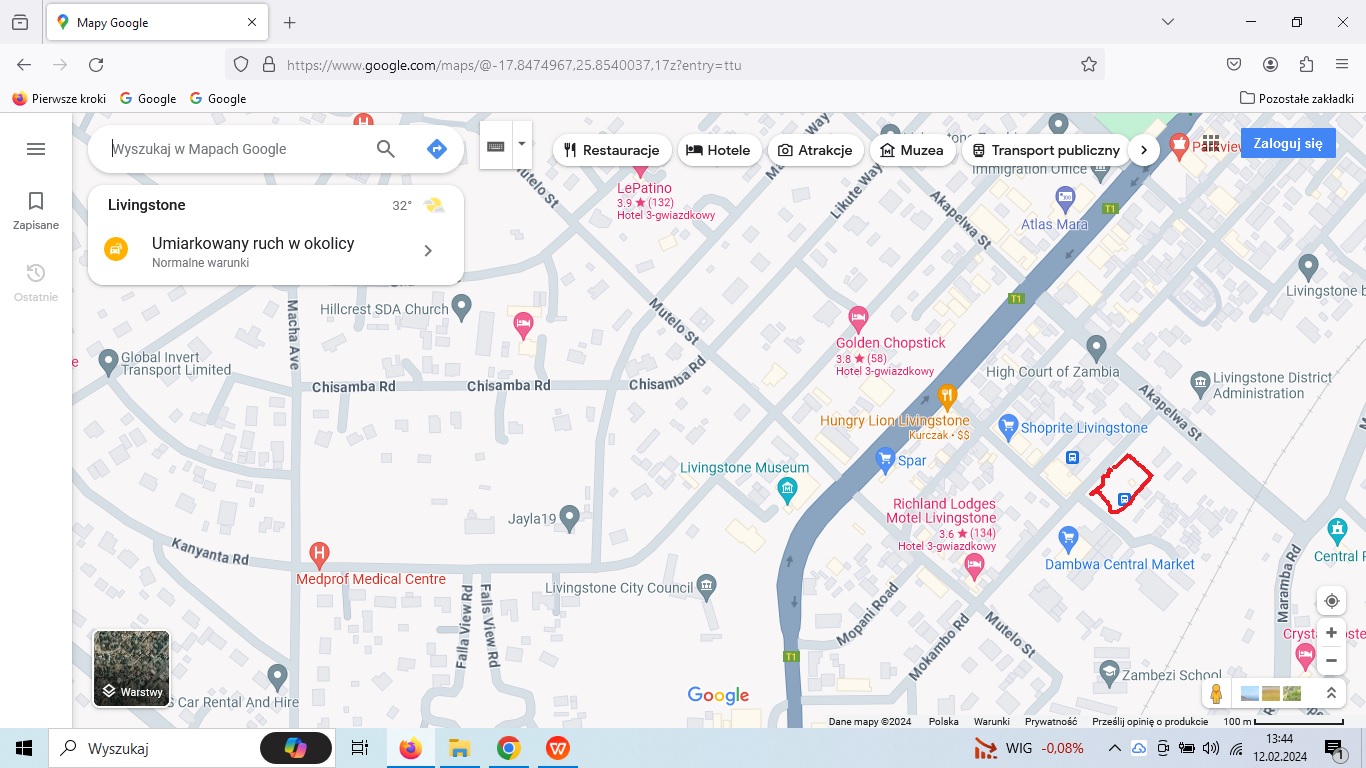Click the show my location button

1331,601
